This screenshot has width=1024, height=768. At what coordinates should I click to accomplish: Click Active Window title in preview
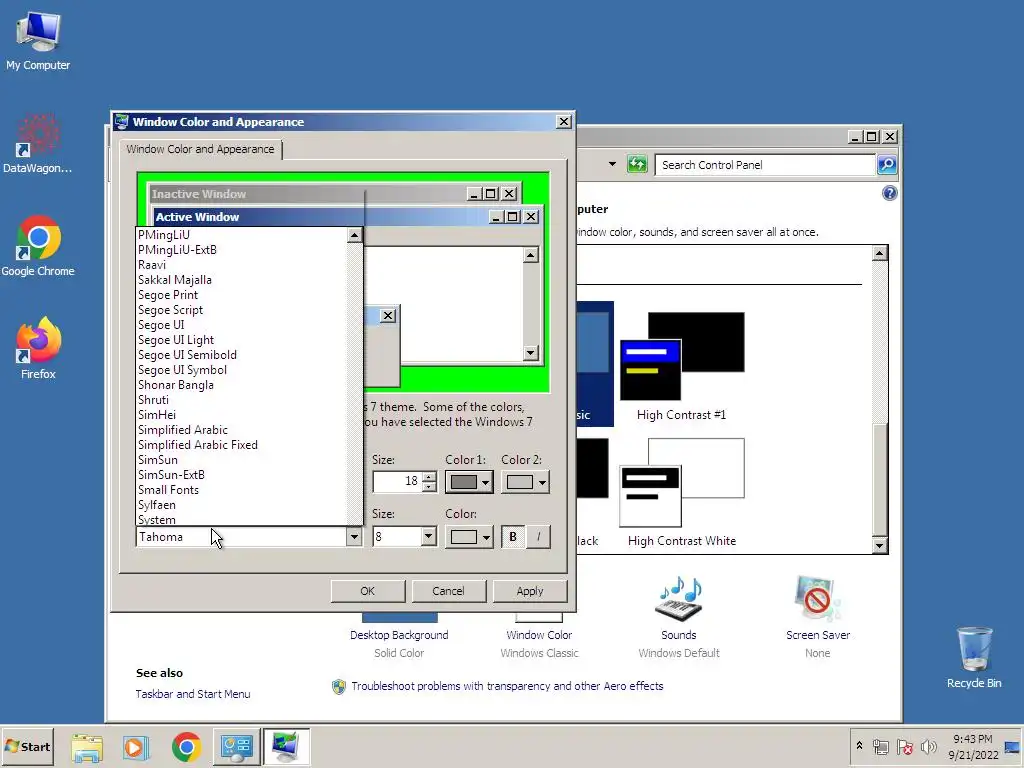pos(197,217)
